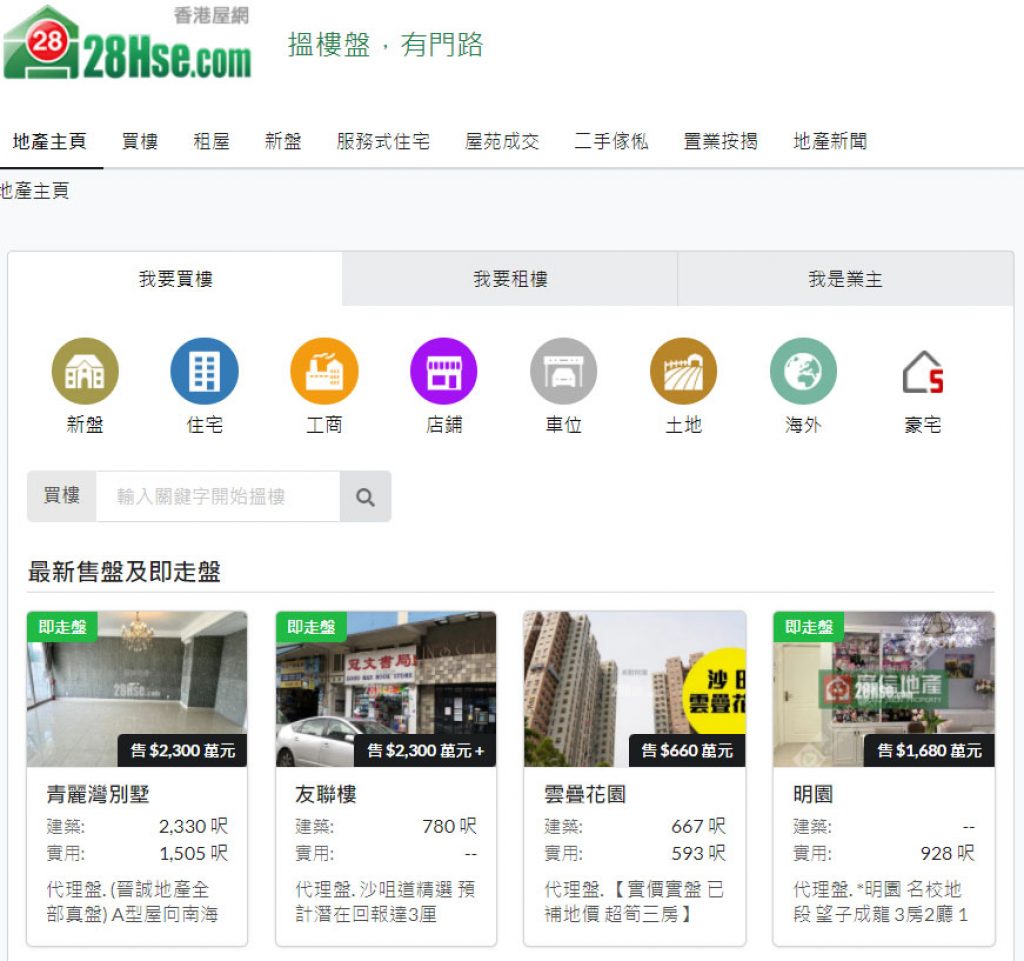
Task: Click the 青麗灣別墅 listing title
Action: click(98, 795)
